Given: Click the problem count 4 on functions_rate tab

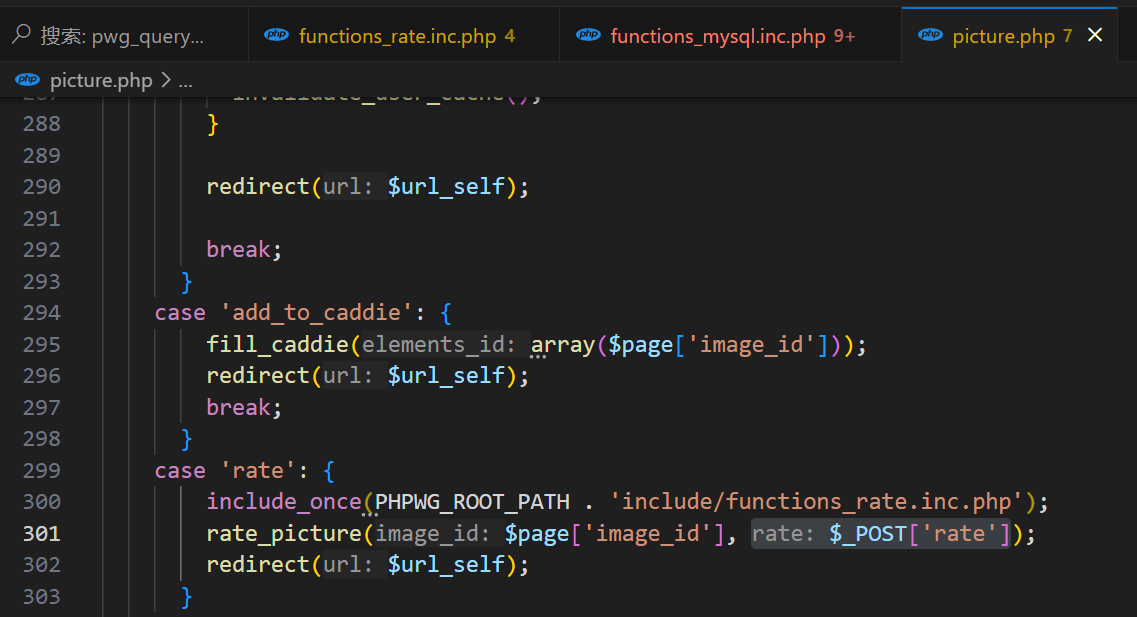Looking at the screenshot, I should [x=510, y=36].
